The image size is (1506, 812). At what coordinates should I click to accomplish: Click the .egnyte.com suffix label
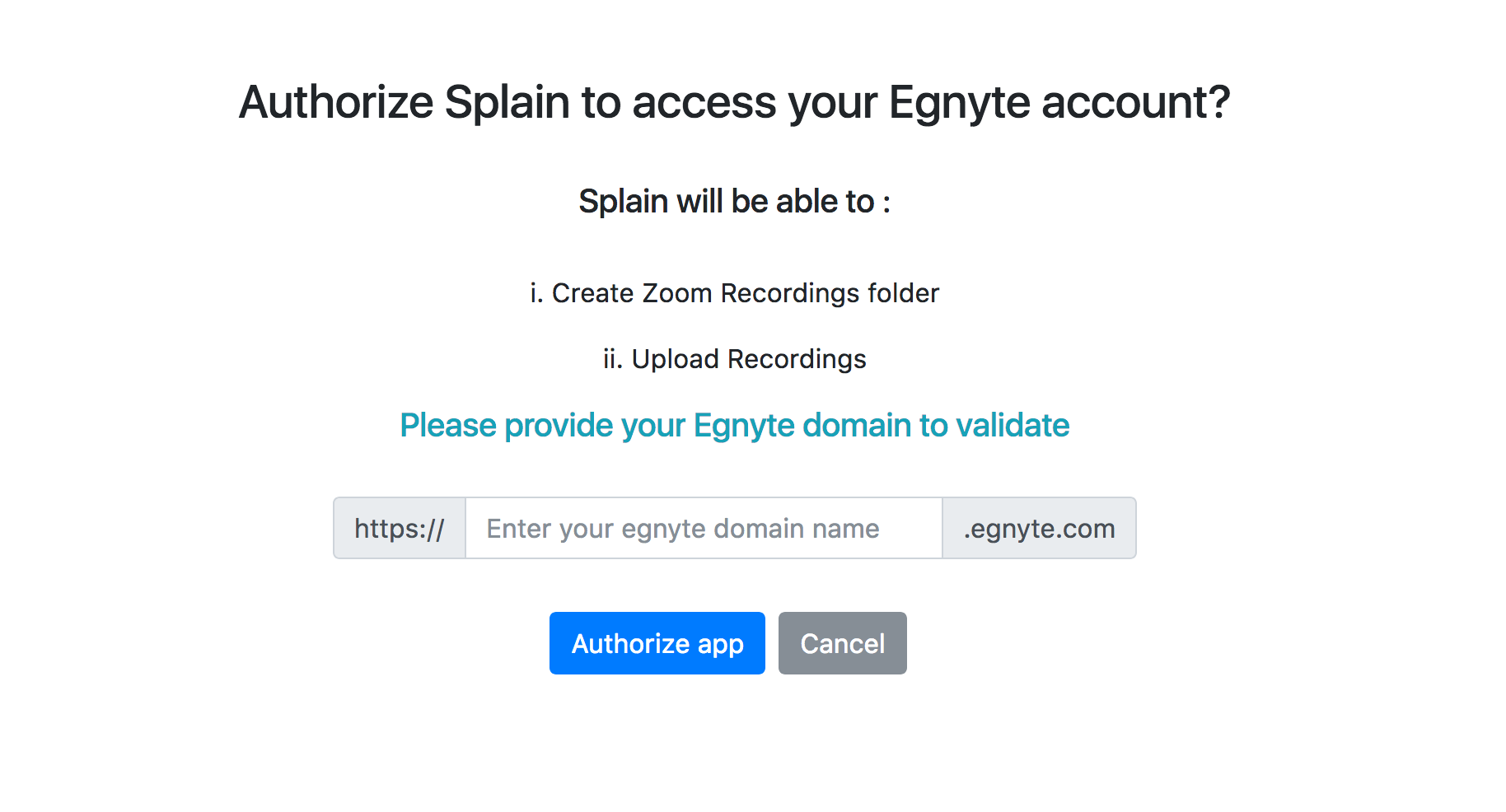pyautogui.click(x=1039, y=528)
